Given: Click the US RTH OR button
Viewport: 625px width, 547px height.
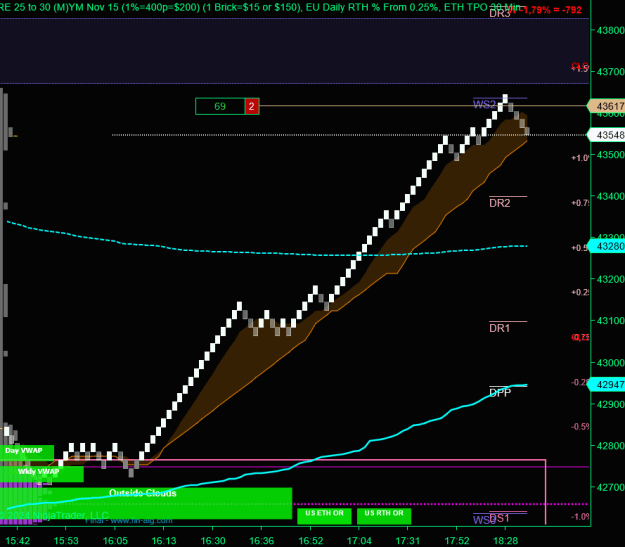Looking at the screenshot, I should point(384,516).
